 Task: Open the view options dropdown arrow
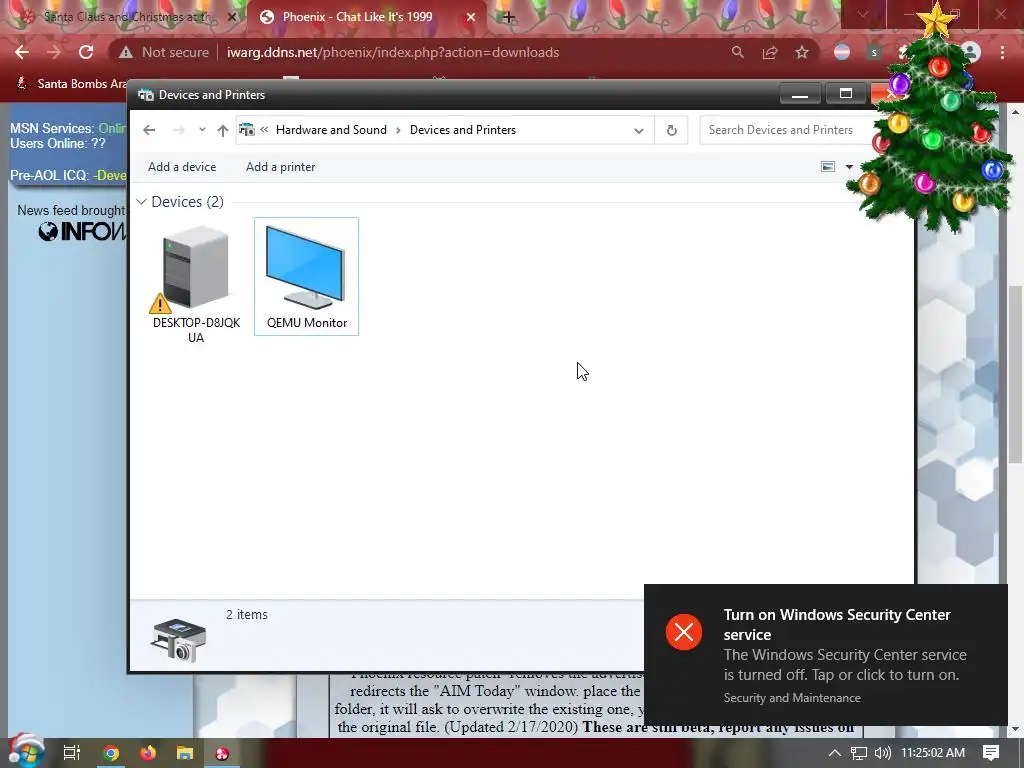pos(849,167)
